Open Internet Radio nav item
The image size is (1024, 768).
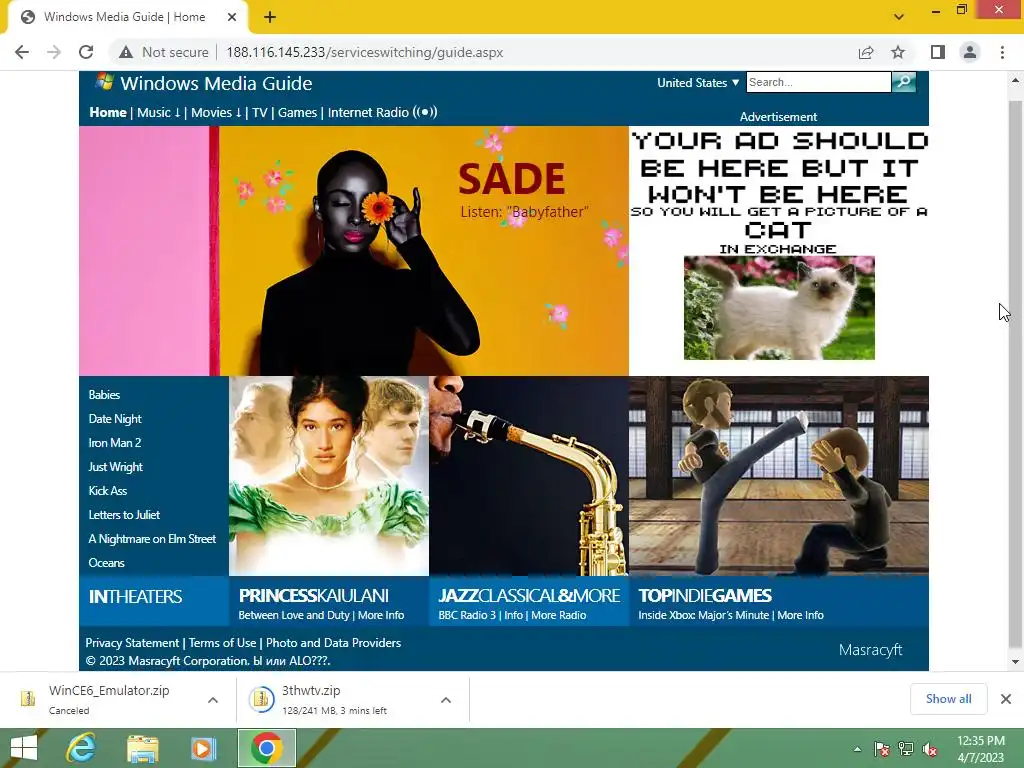(x=382, y=112)
